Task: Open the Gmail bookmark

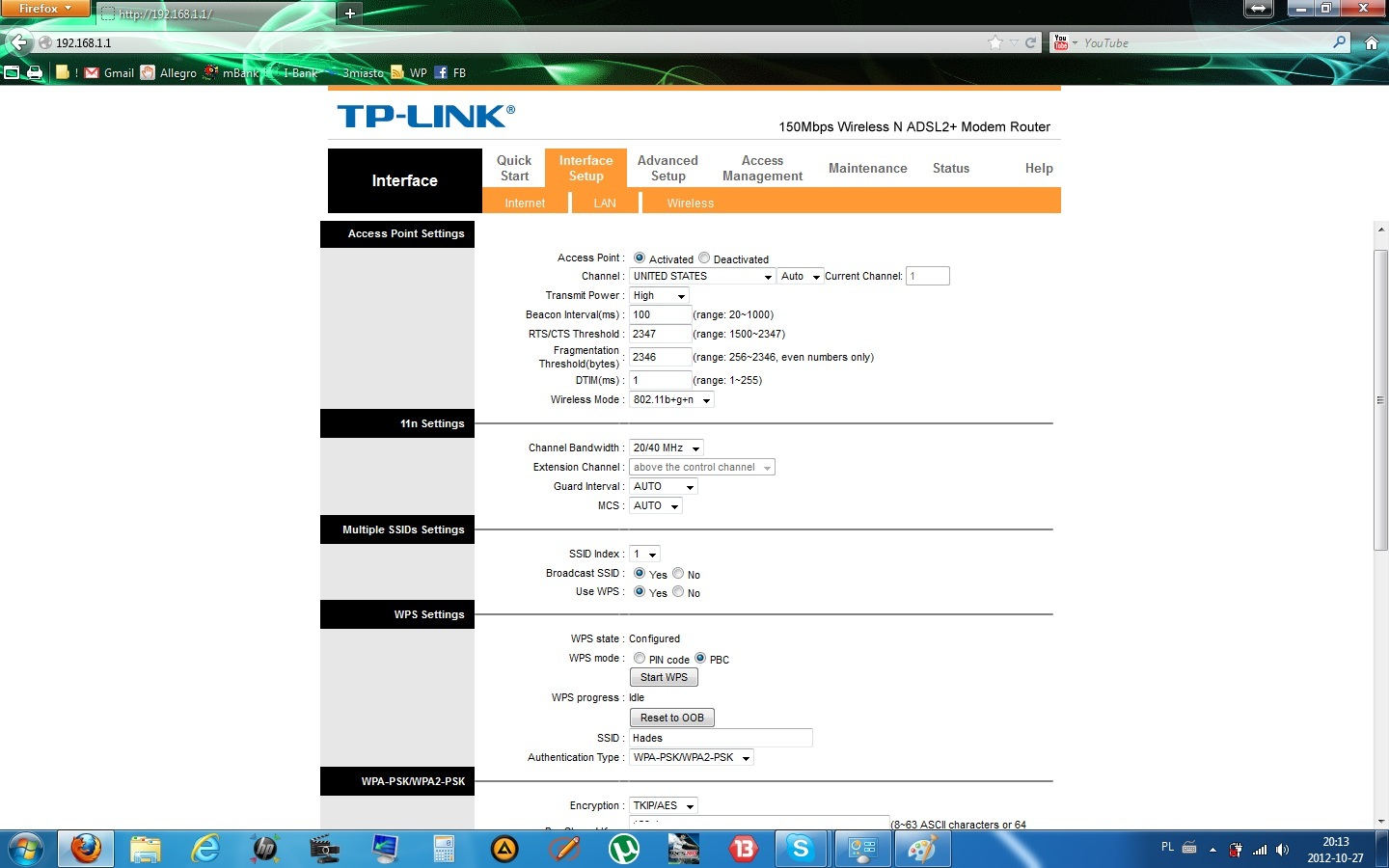Action: [x=109, y=72]
